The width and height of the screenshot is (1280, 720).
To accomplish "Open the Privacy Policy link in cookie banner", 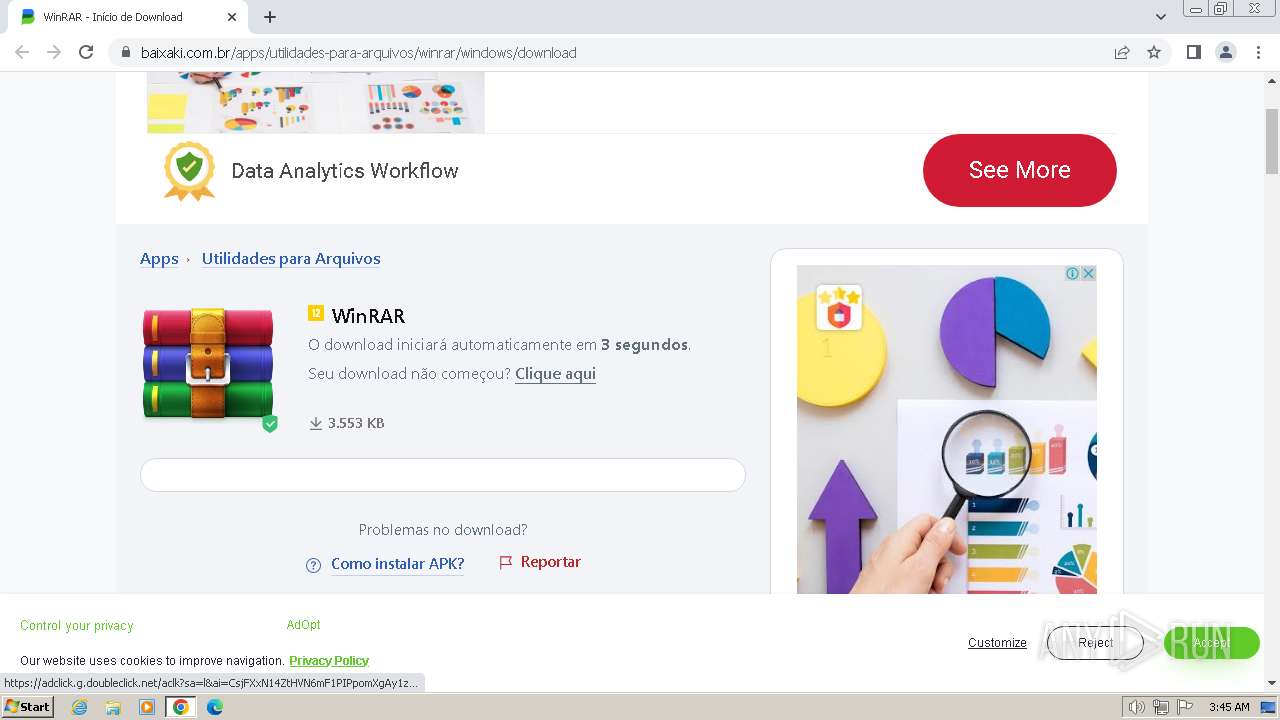I will pyautogui.click(x=329, y=661).
